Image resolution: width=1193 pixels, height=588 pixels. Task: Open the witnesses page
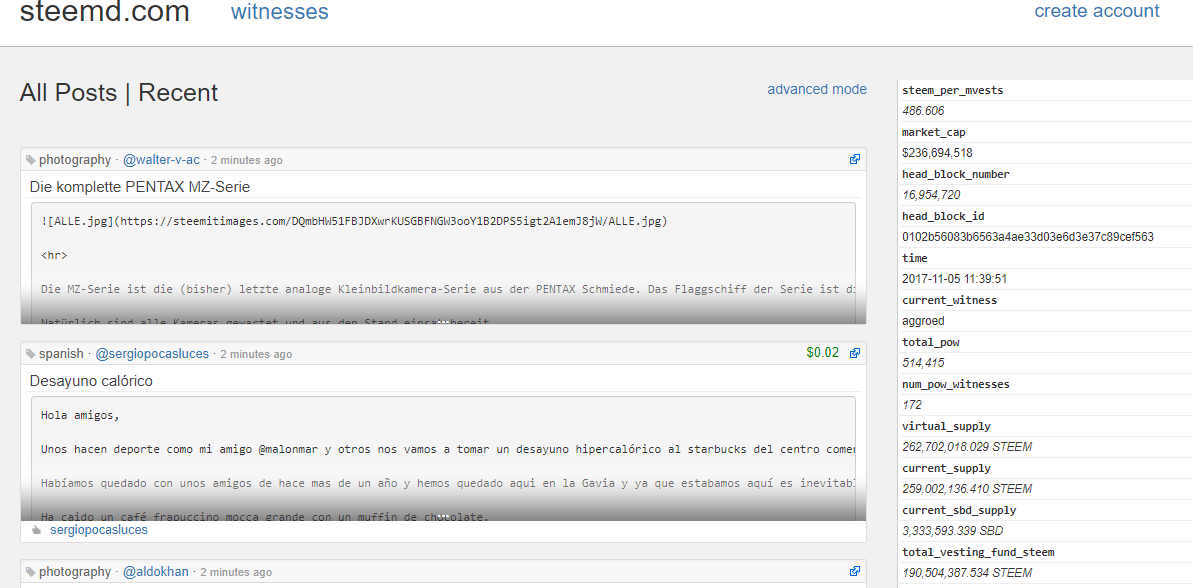coord(280,11)
